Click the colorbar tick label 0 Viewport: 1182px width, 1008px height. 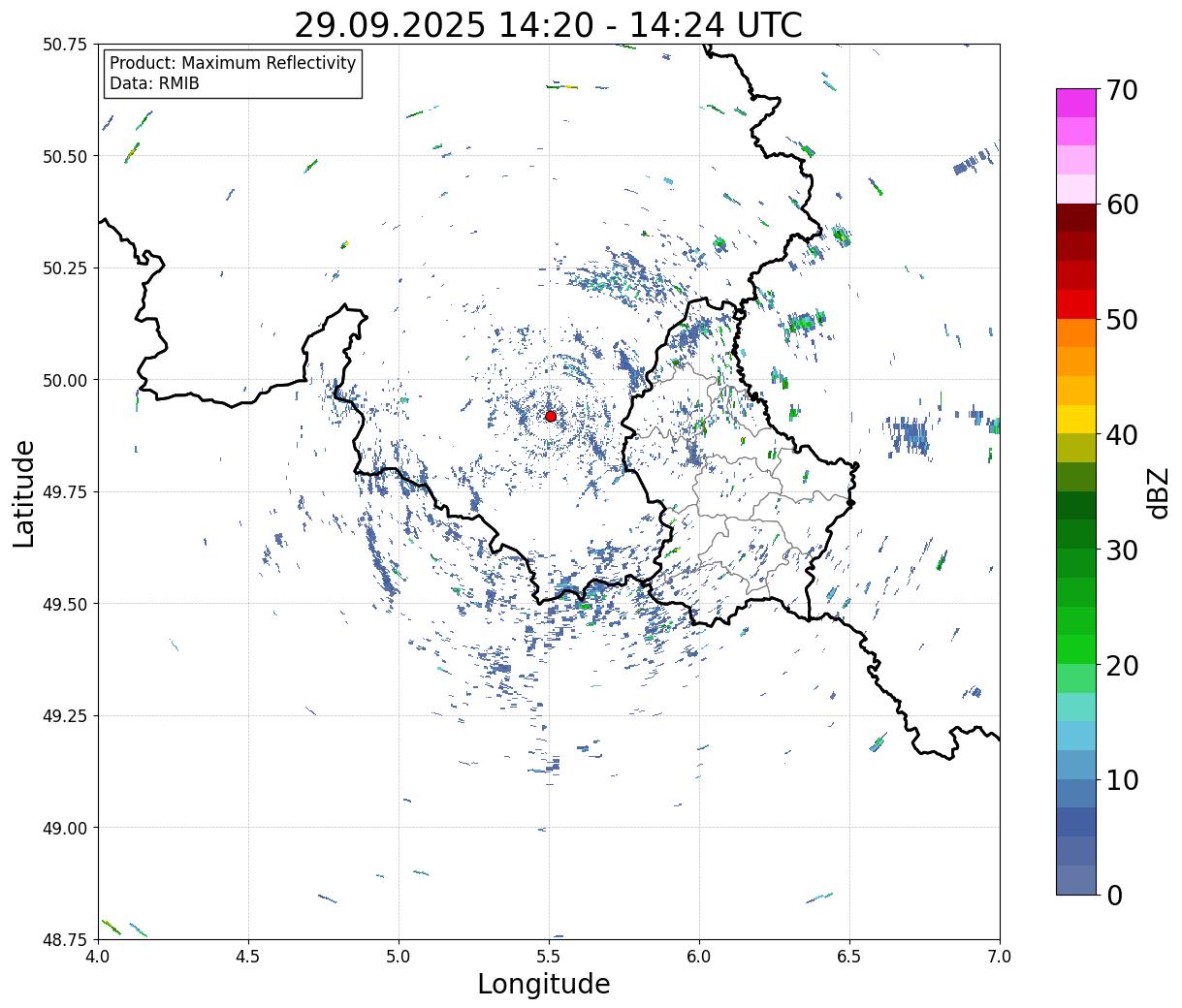tap(1114, 896)
